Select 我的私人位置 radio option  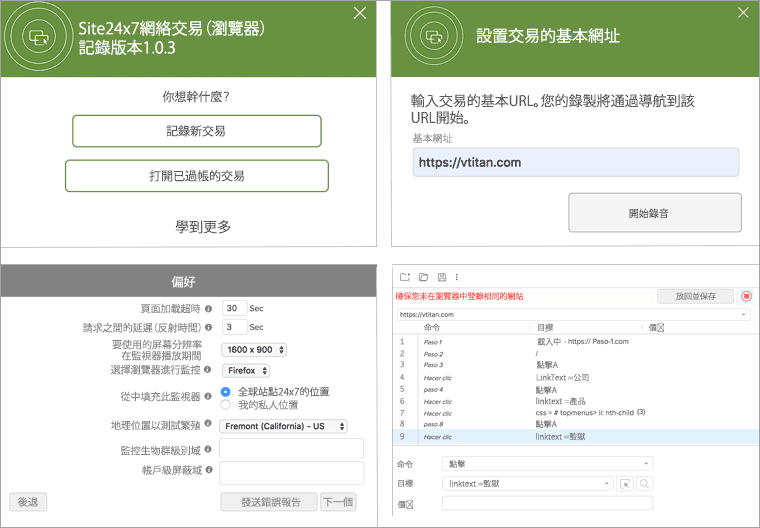[x=225, y=404]
